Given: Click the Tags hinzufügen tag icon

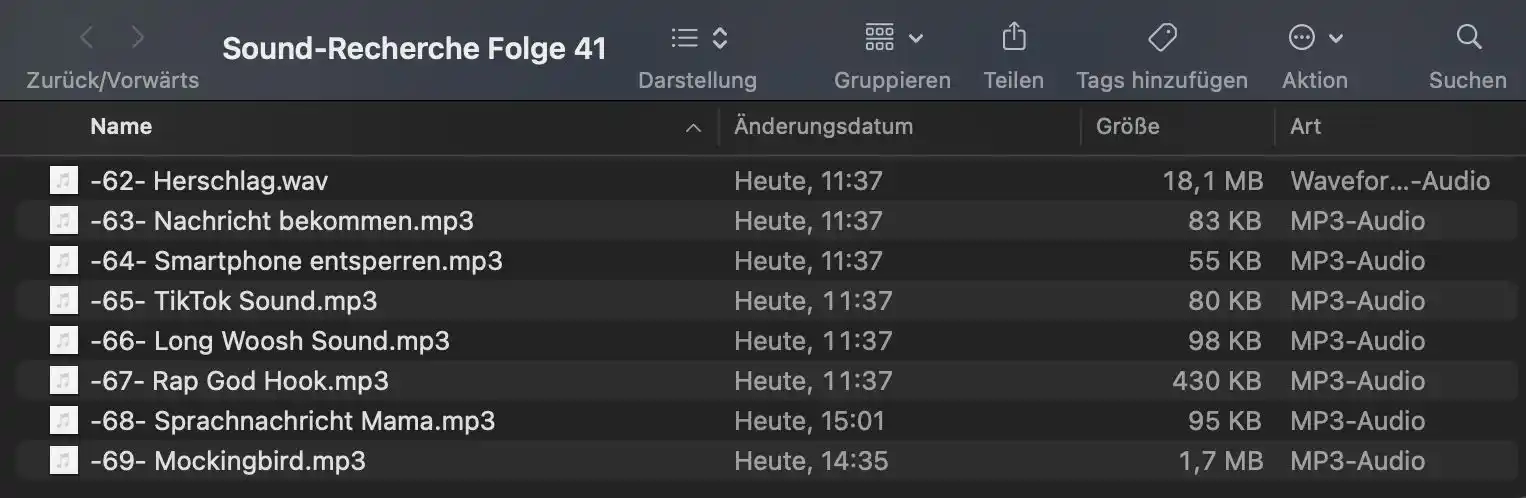Looking at the screenshot, I should tap(1162, 38).
